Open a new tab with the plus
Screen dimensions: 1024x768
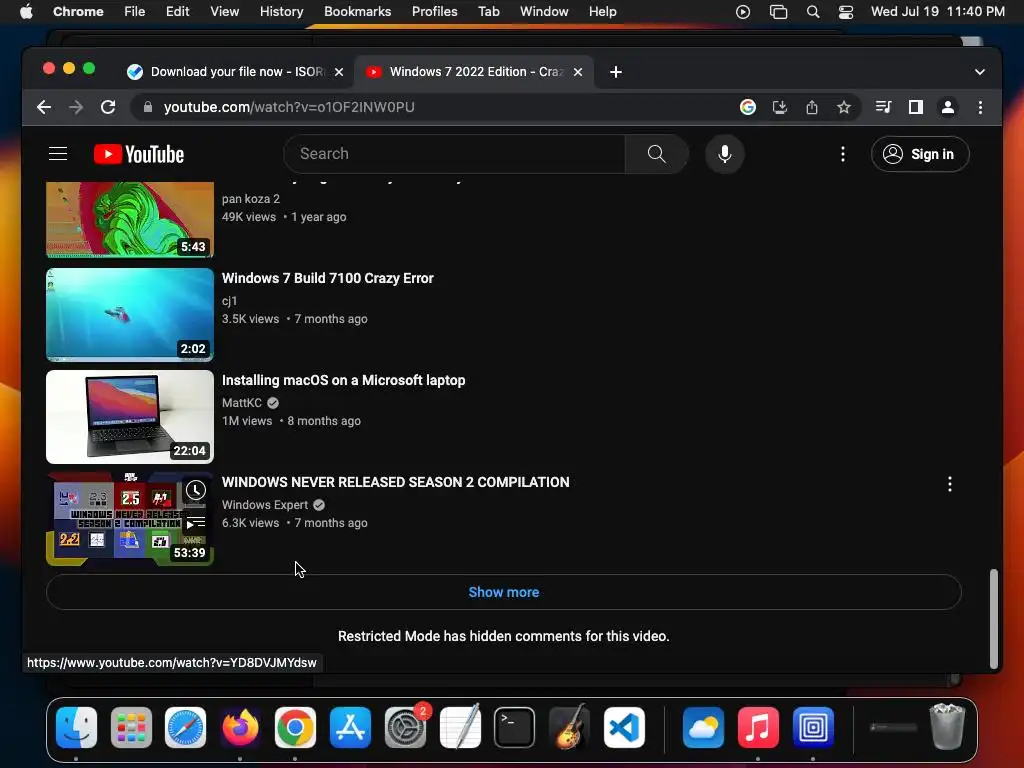(x=615, y=72)
